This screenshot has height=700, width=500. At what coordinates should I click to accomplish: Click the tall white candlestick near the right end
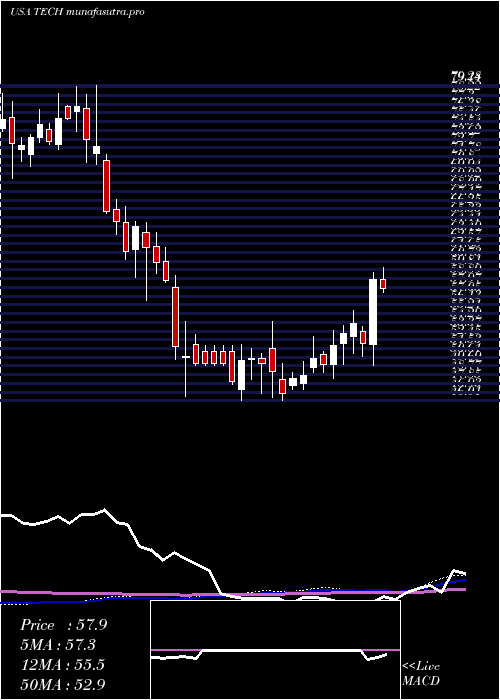click(373, 312)
